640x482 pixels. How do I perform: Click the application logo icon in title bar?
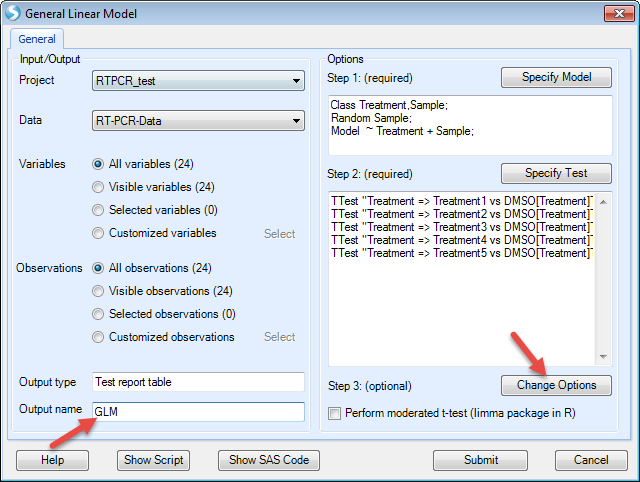[12, 13]
